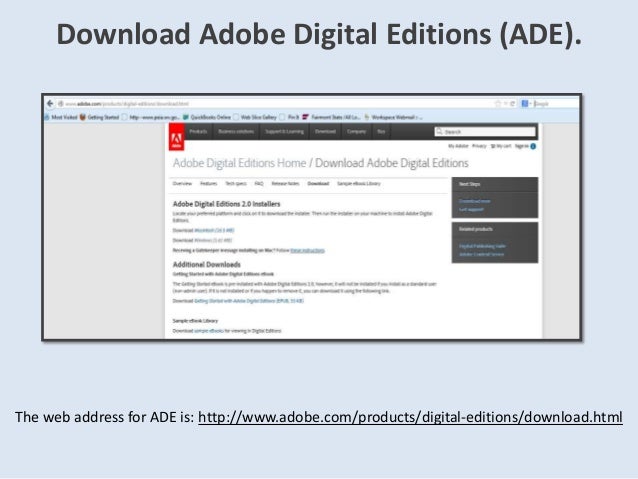
Task: Open the Pin It bookmark
Action: click(x=289, y=117)
